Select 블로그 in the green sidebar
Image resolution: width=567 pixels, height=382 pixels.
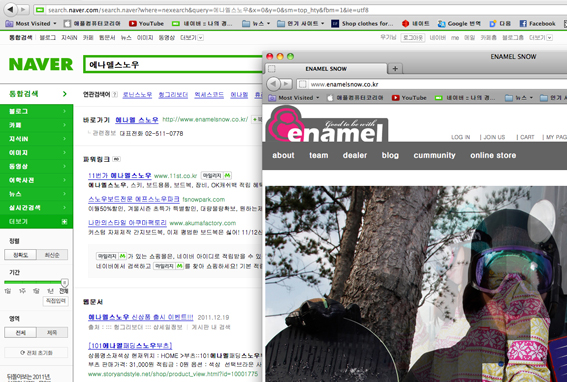tap(37, 111)
